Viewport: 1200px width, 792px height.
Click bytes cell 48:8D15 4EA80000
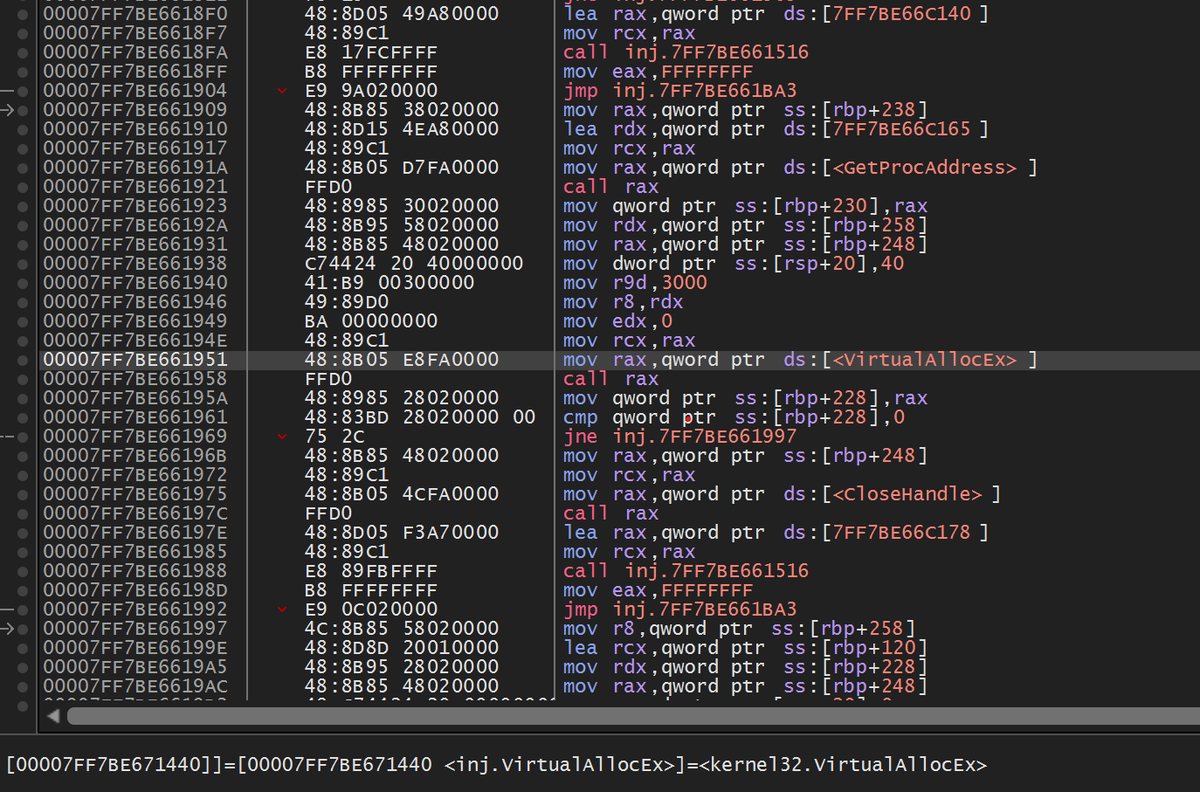click(402, 129)
